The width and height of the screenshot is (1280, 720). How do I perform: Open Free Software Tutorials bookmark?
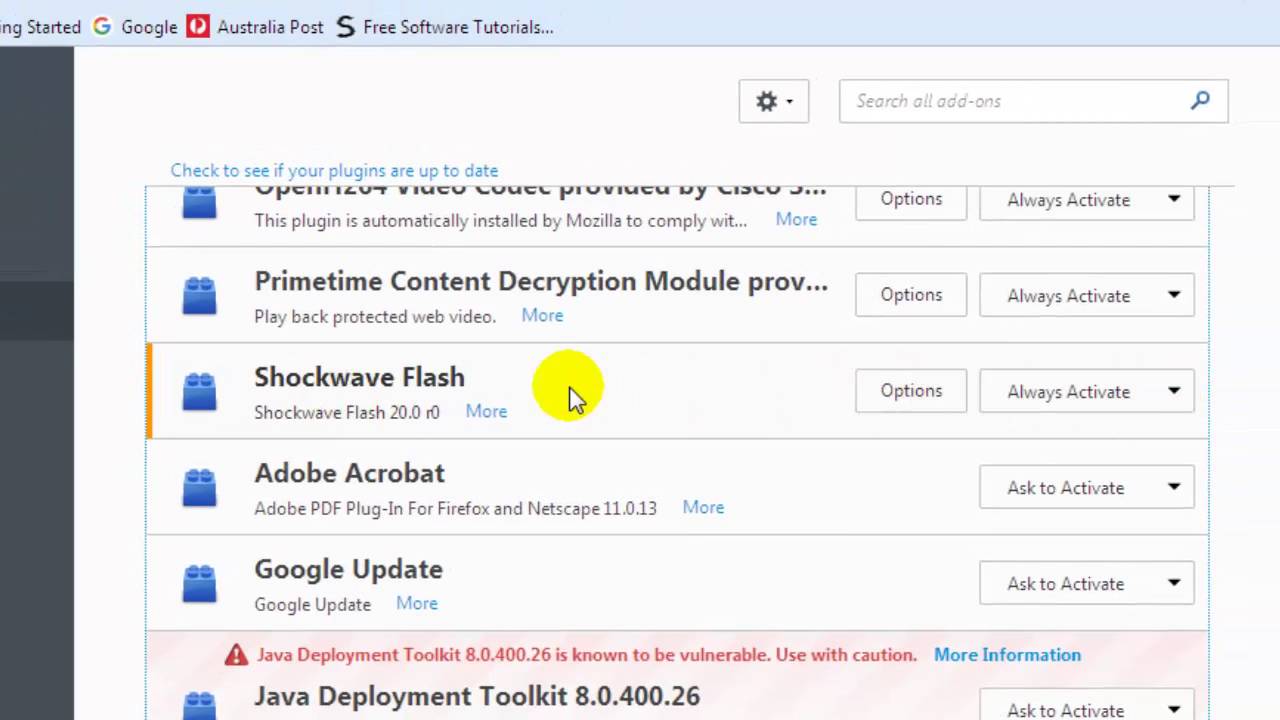(444, 27)
